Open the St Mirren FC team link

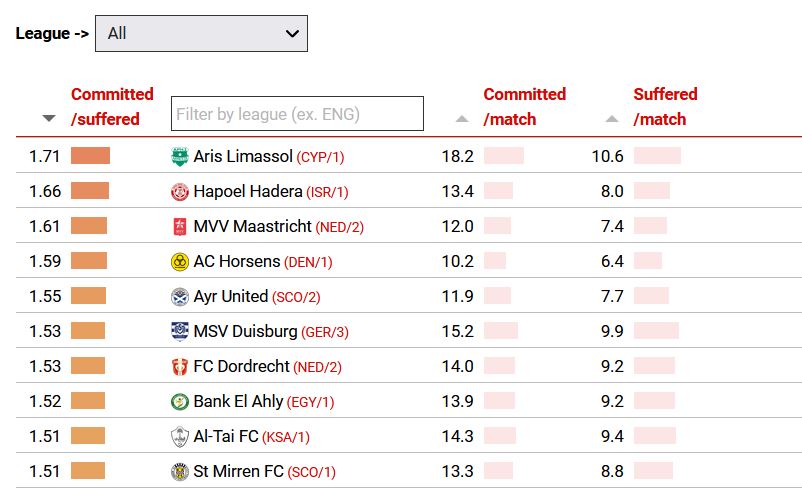(238, 471)
